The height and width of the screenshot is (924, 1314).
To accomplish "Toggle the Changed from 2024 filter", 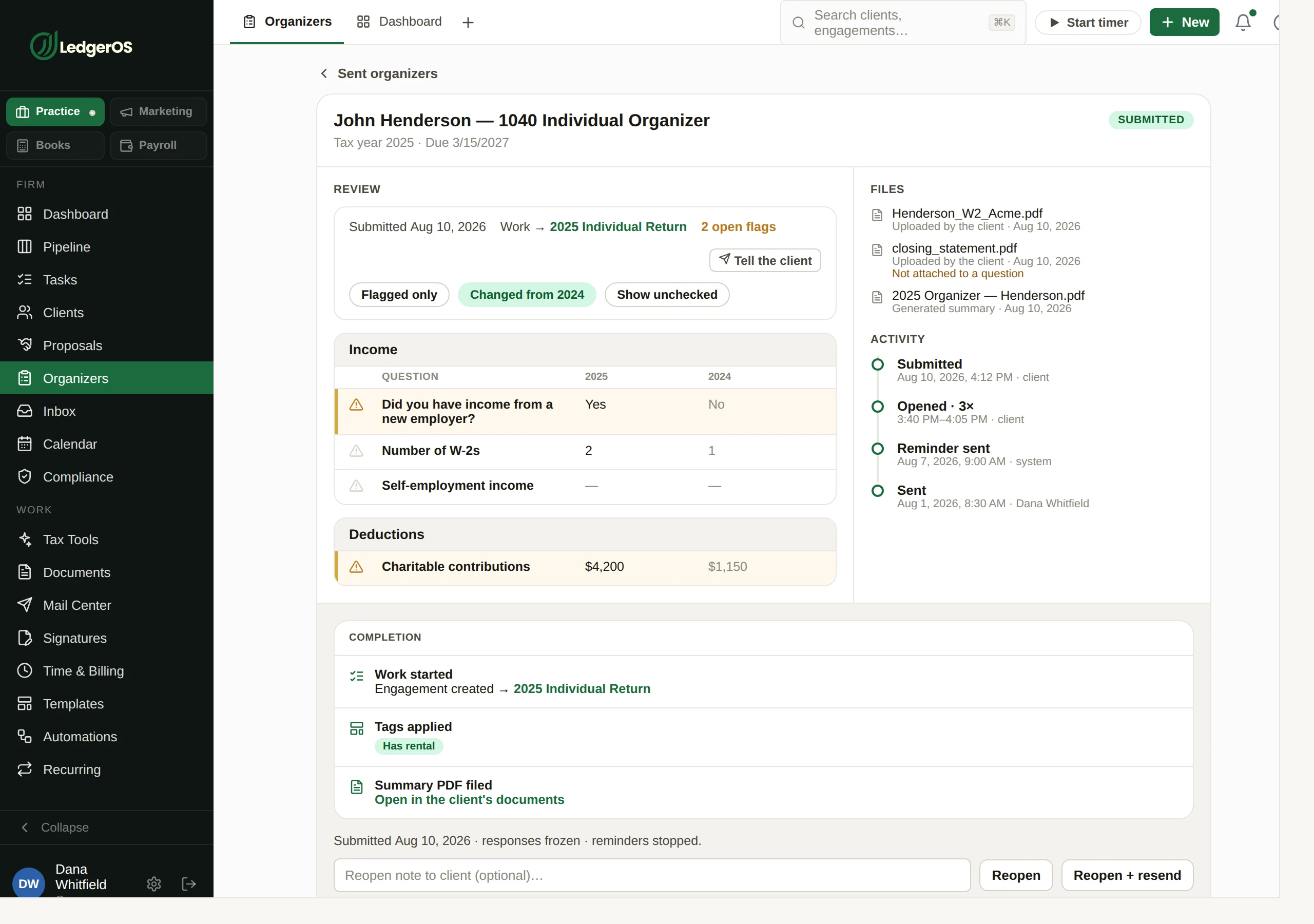I will [x=527, y=294].
